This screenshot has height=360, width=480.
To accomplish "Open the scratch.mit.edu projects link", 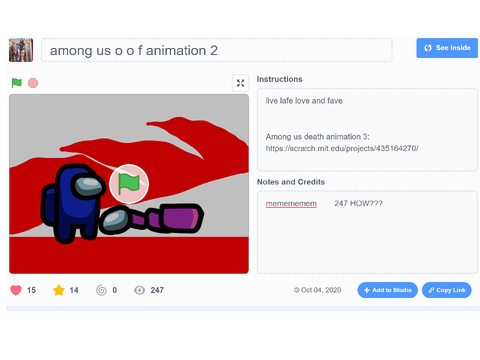I will pos(342,148).
